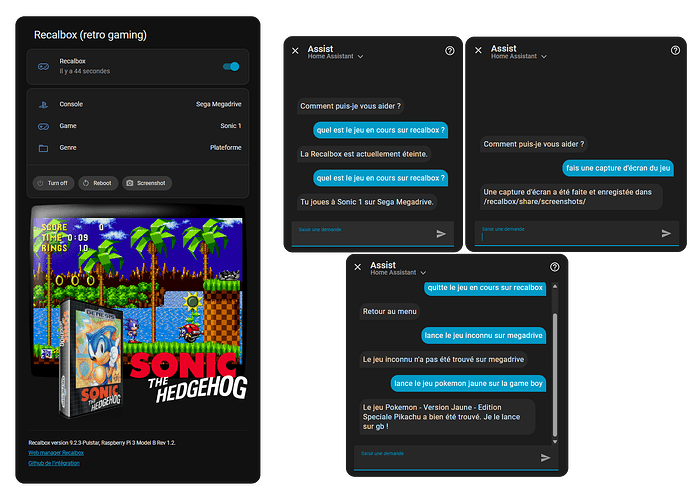The image size is (690, 493).
Task: Close the Assist dialog about pokemon jaune
Action: (358, 267)
